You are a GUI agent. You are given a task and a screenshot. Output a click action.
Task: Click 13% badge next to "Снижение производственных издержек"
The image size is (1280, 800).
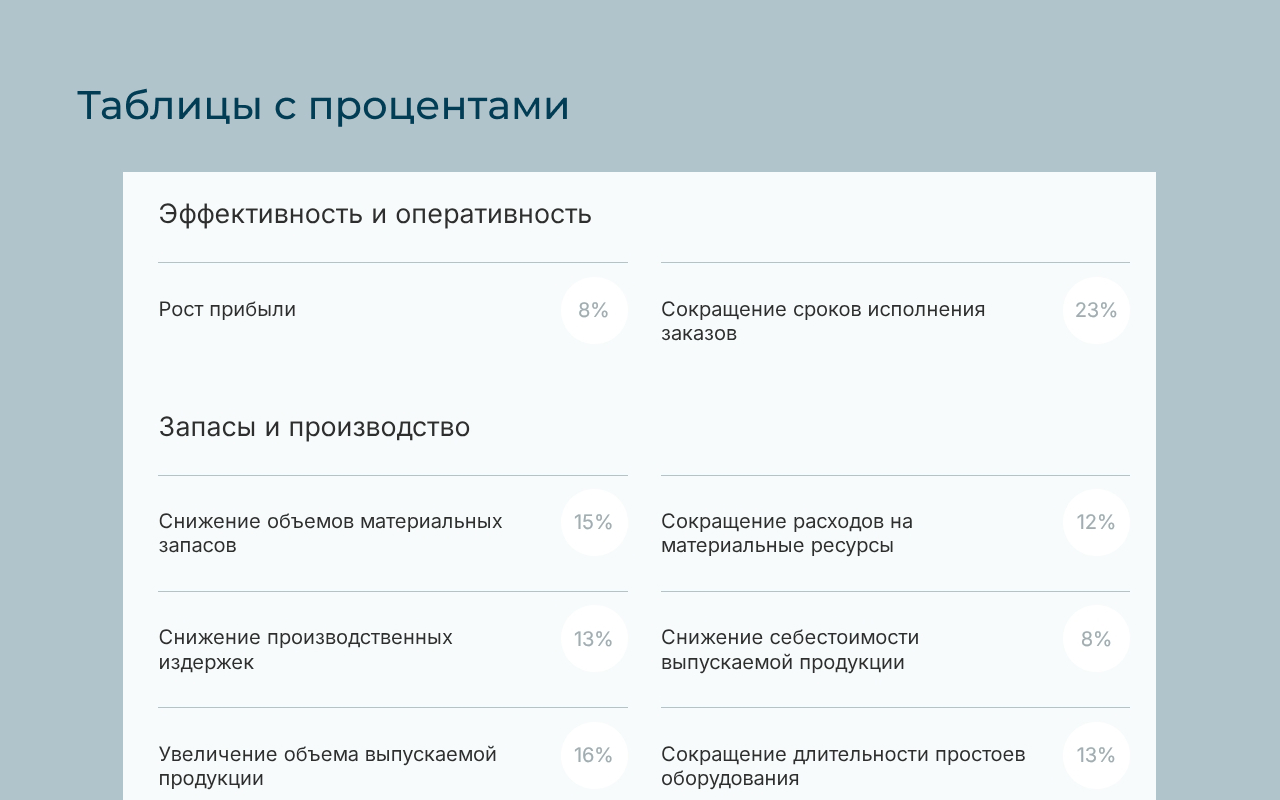[594, 639]
